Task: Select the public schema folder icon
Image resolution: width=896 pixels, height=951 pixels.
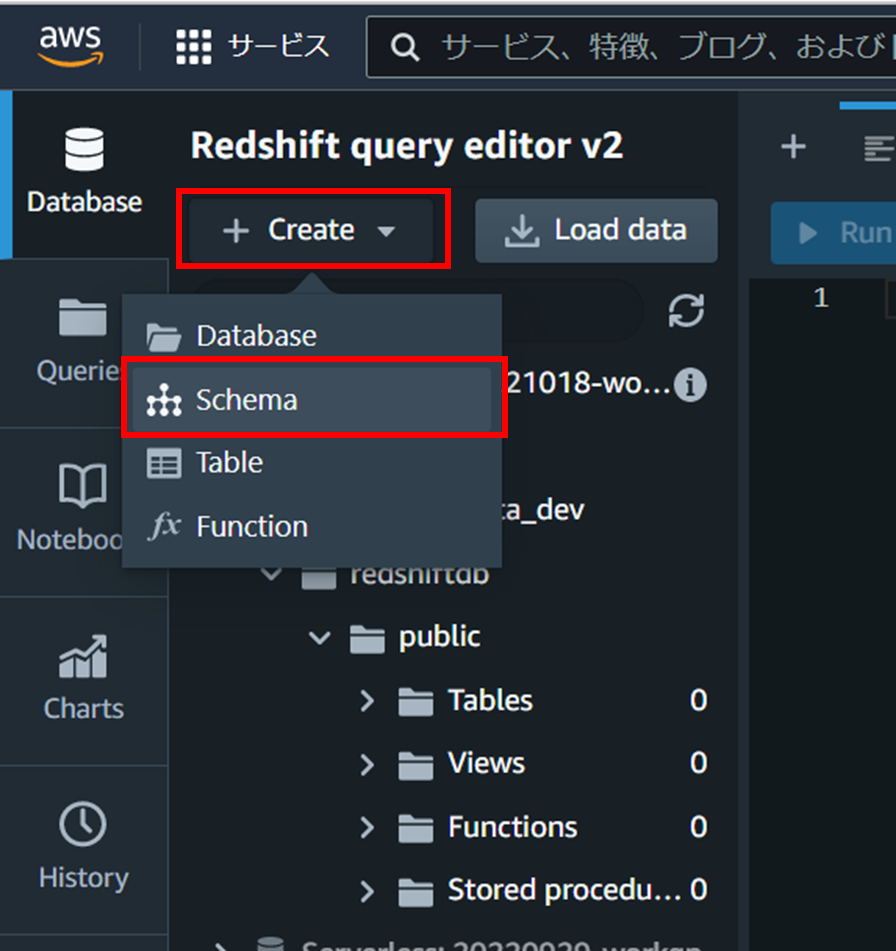Action: tap(367, 639)
